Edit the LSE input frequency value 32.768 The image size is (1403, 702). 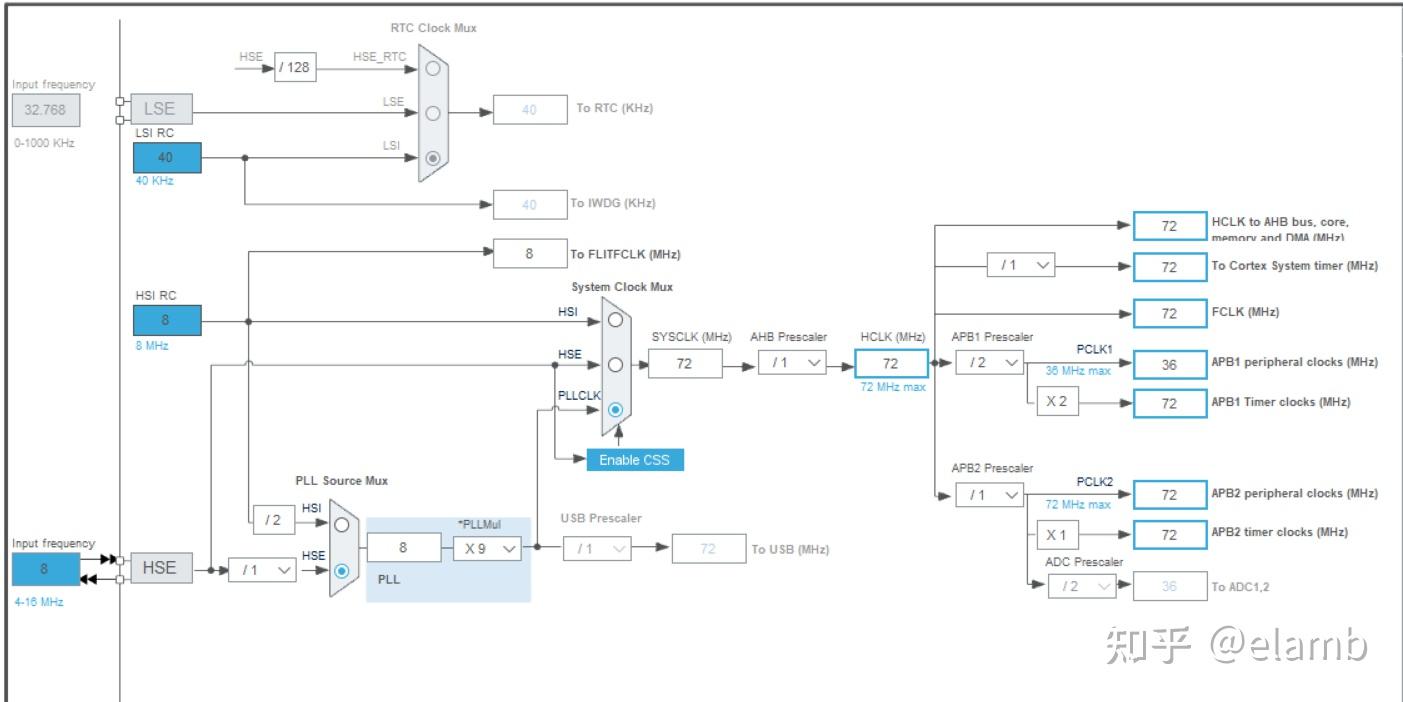(x=45, y=110)
